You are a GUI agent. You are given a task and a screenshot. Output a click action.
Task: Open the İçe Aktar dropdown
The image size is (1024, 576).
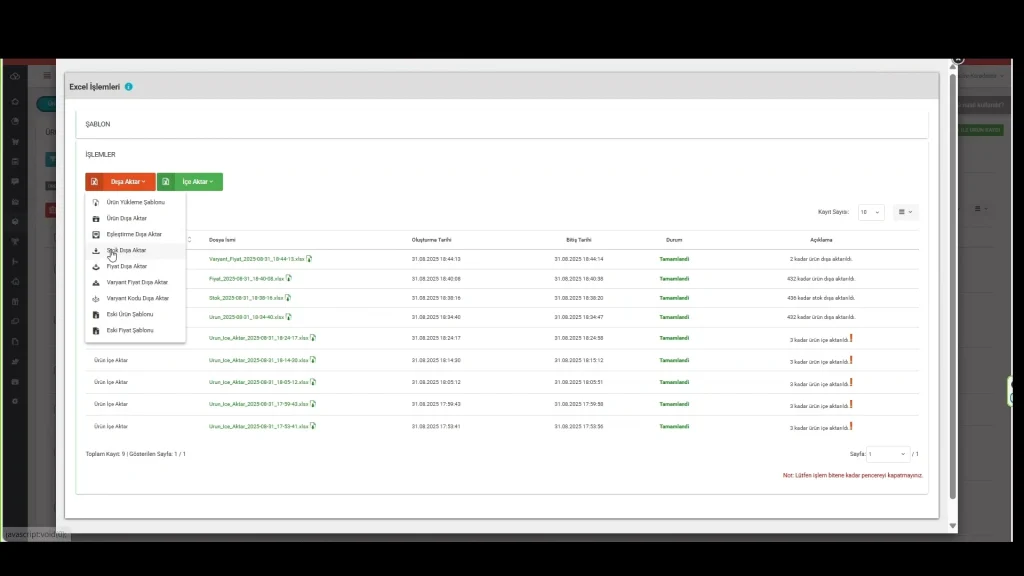pos(197,182)
